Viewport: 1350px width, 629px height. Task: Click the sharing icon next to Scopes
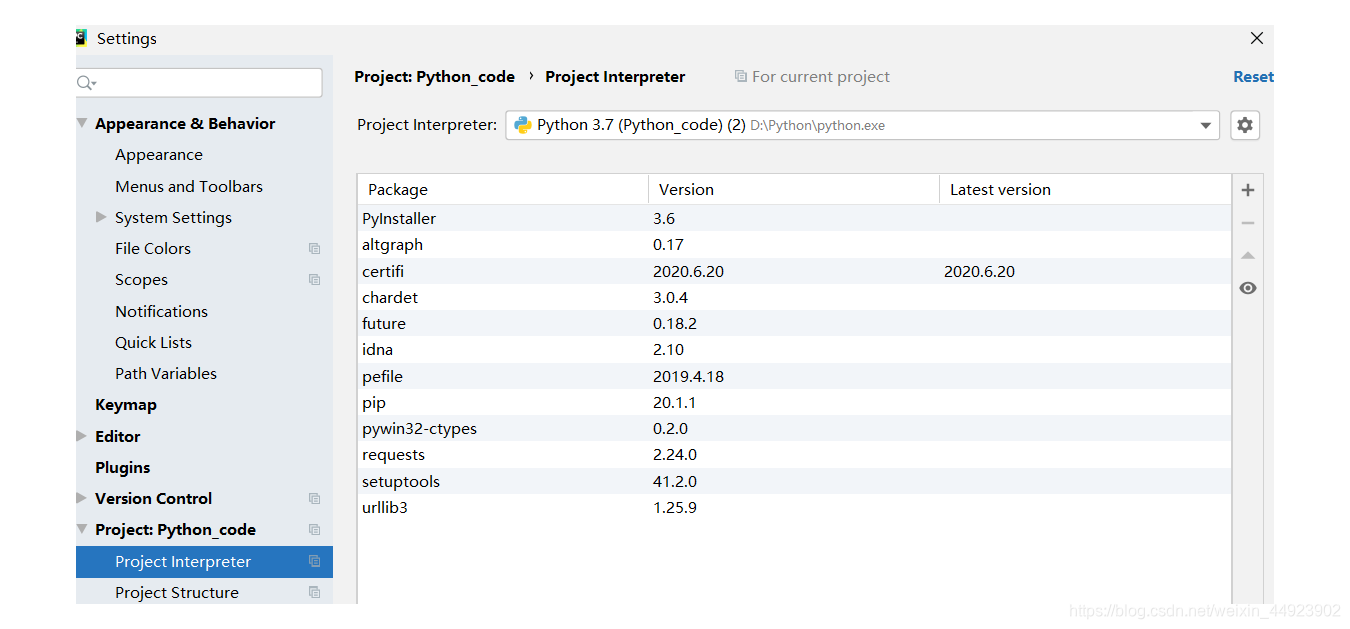(x=314, y=279)
